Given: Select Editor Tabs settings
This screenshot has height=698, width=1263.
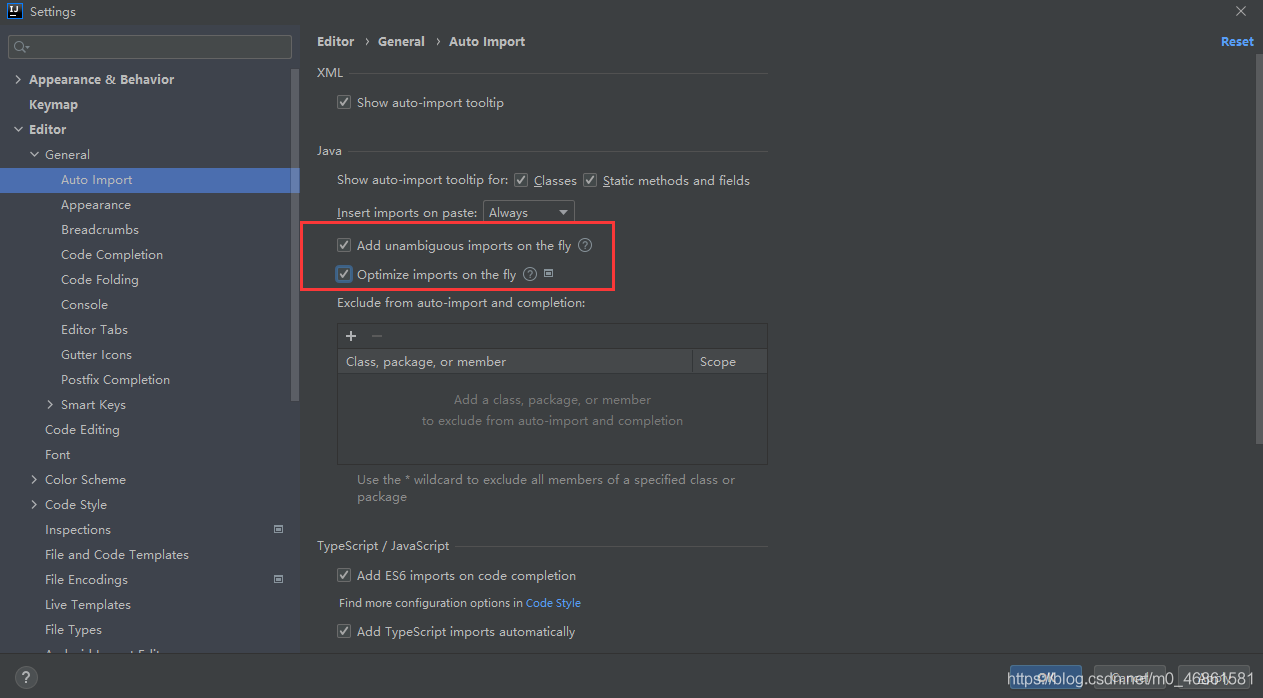Looking at the screenshot, I should [x=94, y=329].
